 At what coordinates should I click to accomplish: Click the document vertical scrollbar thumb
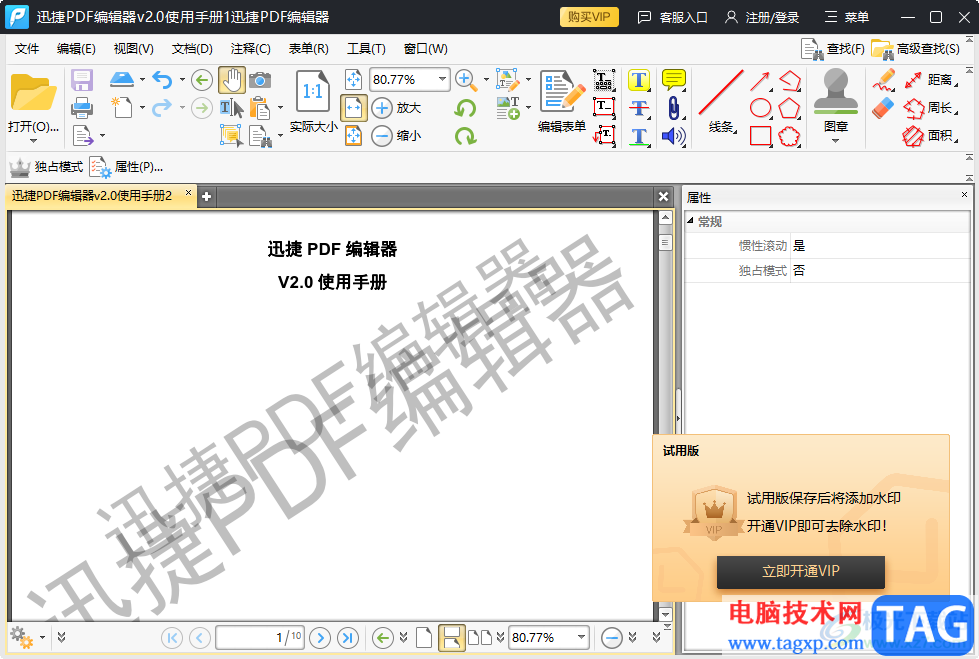tap(665, 242)
